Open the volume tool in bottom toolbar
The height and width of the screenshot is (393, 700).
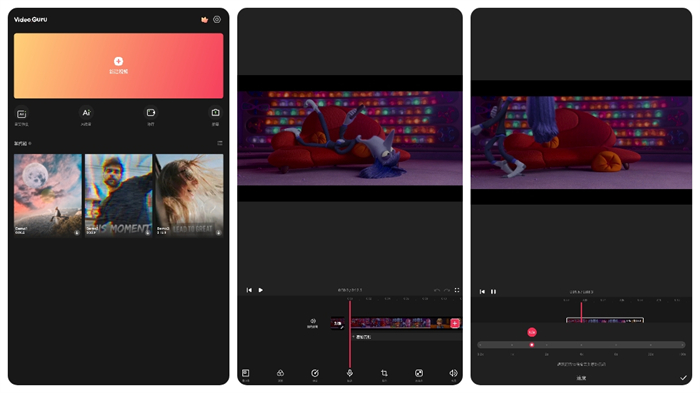453,374
